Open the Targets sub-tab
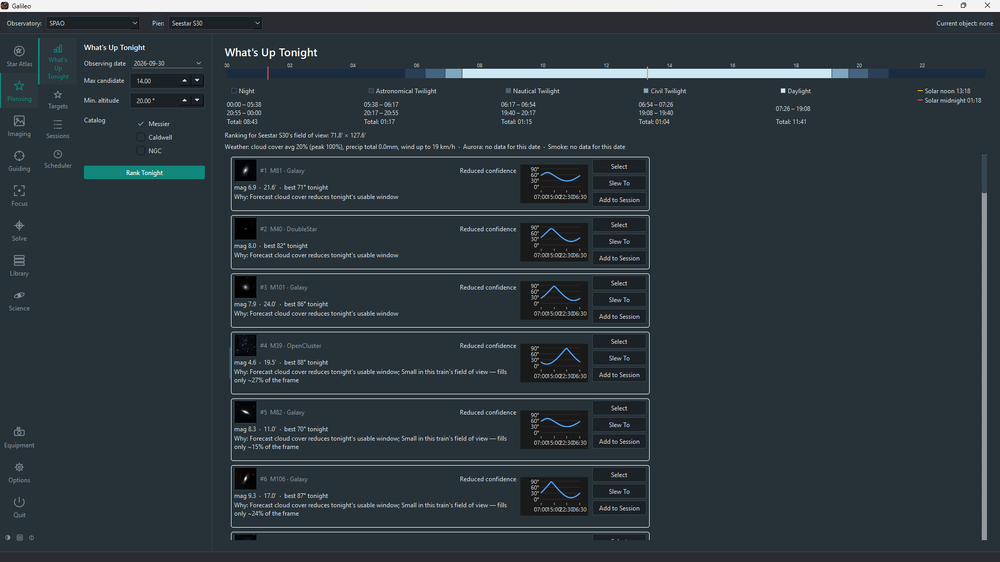Screen dimensions: 1000x562 pyautogui.click(x=57, y=100)
